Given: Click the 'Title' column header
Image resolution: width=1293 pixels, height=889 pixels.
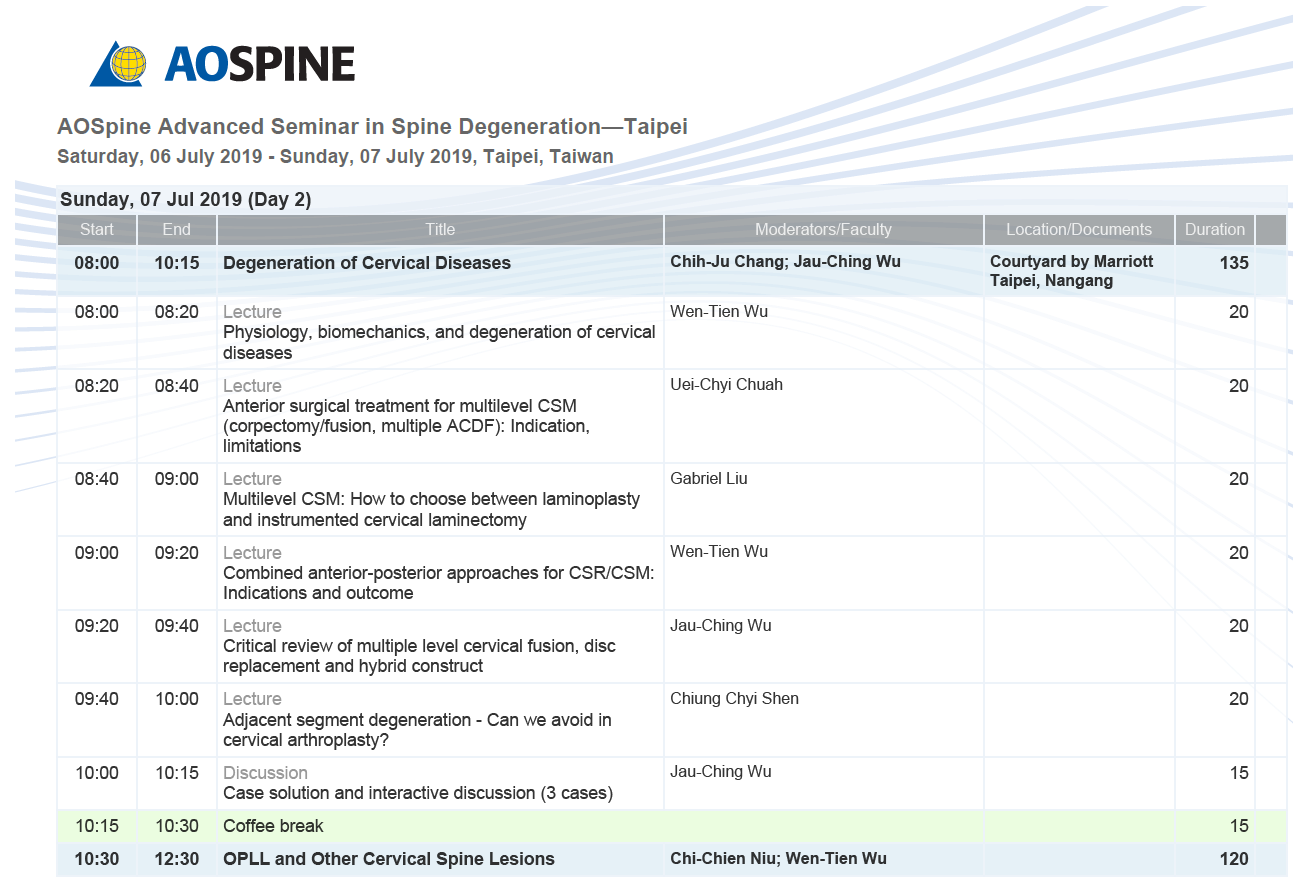Looking at the screenshot, I should pos(440,229).
